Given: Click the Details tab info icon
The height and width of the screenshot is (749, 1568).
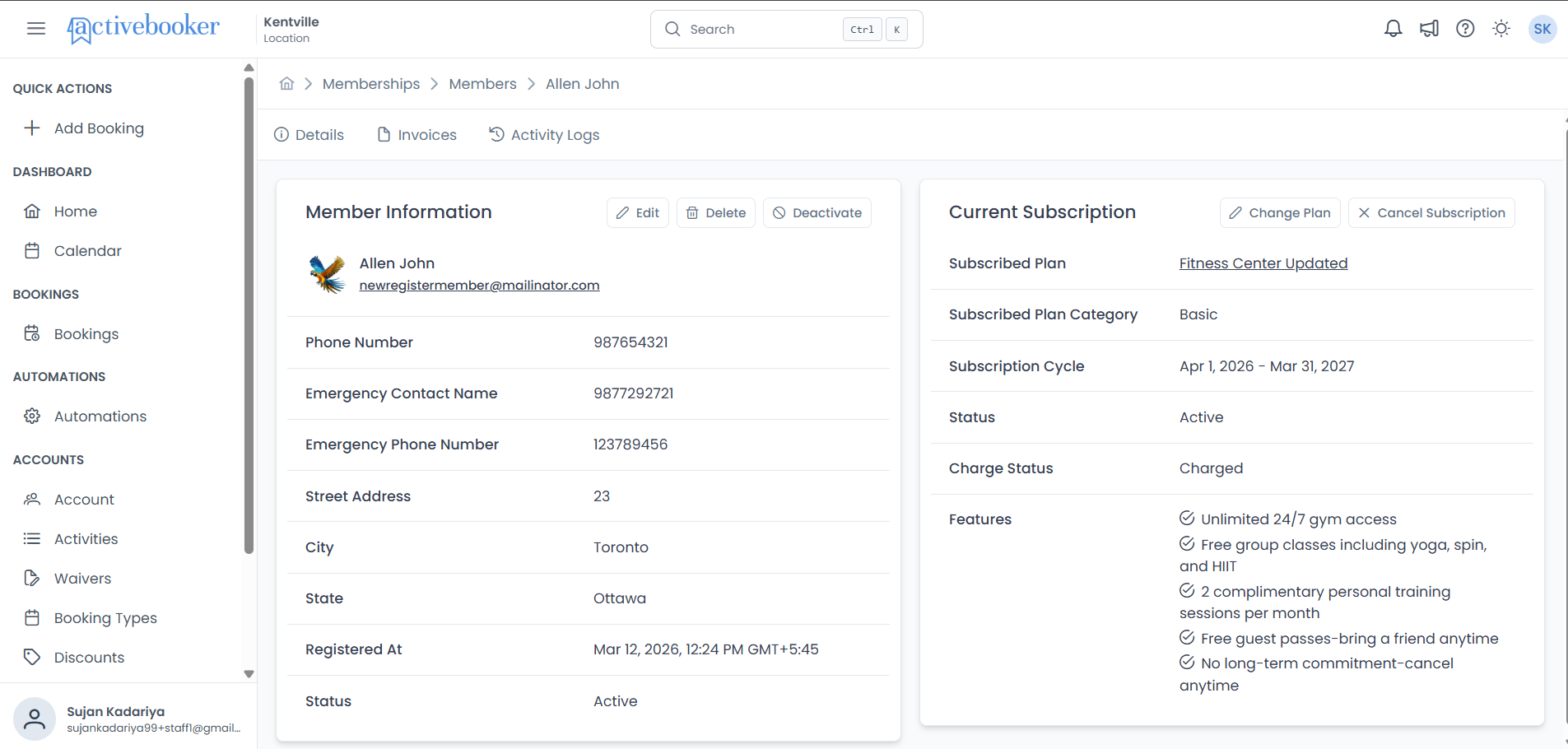Looking at the screenshot, I should (281, 135).
